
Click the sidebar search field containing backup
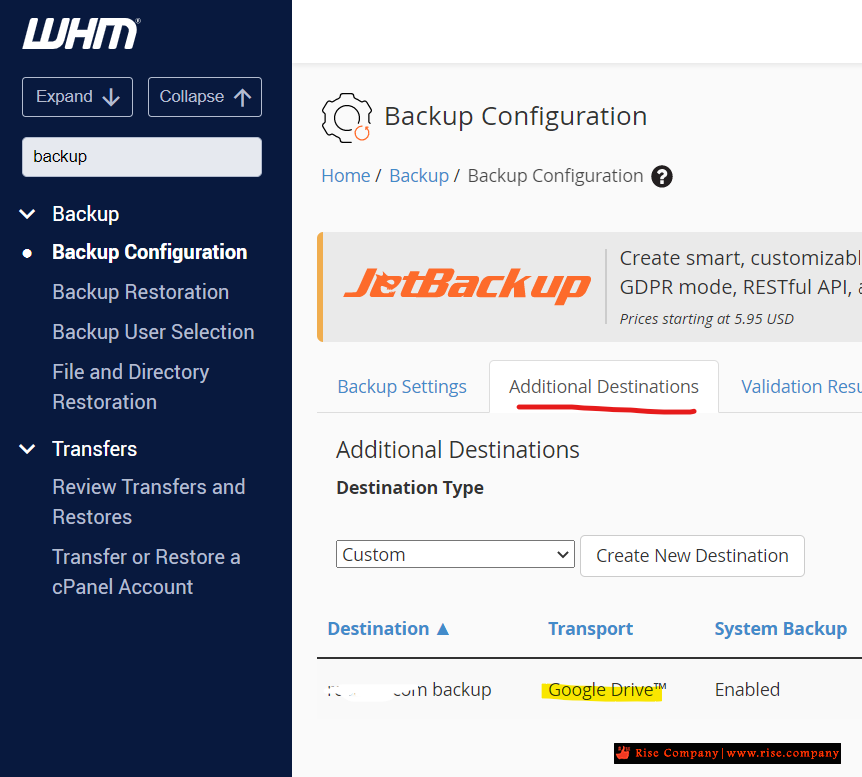(x=142, y=157)
